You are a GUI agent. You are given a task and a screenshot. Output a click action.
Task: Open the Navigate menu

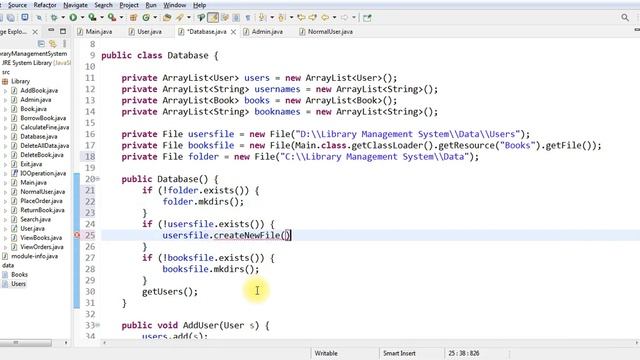point(75,5)
